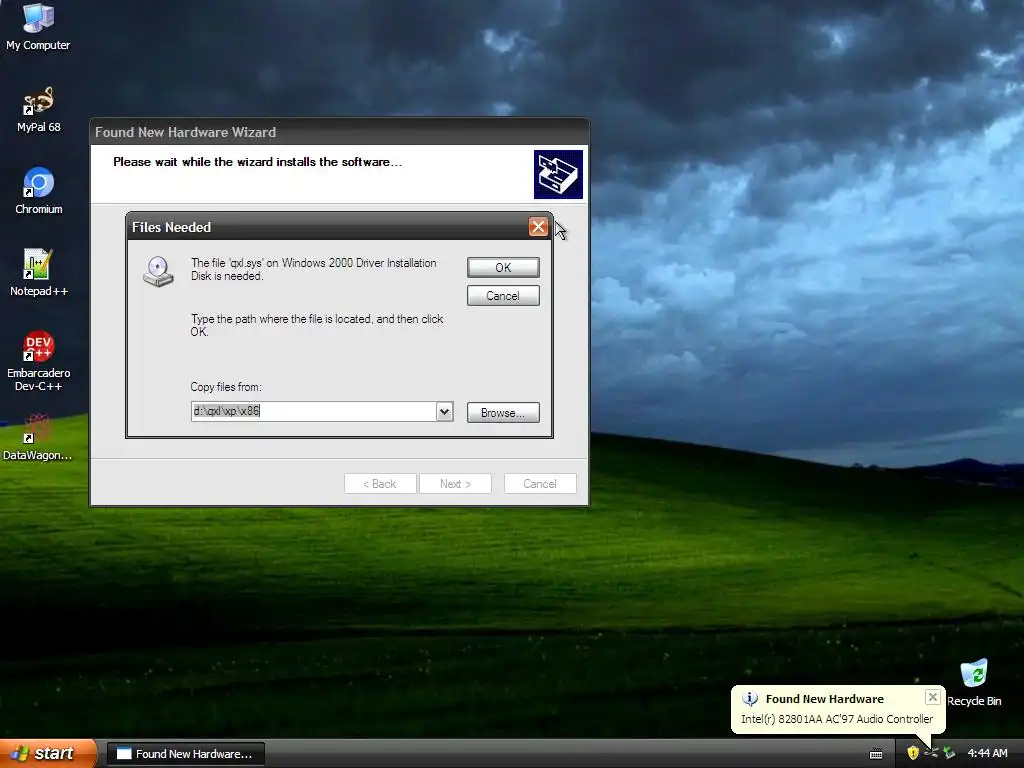
Task: Click into the Copy files from path field
Action: (313, 411)
